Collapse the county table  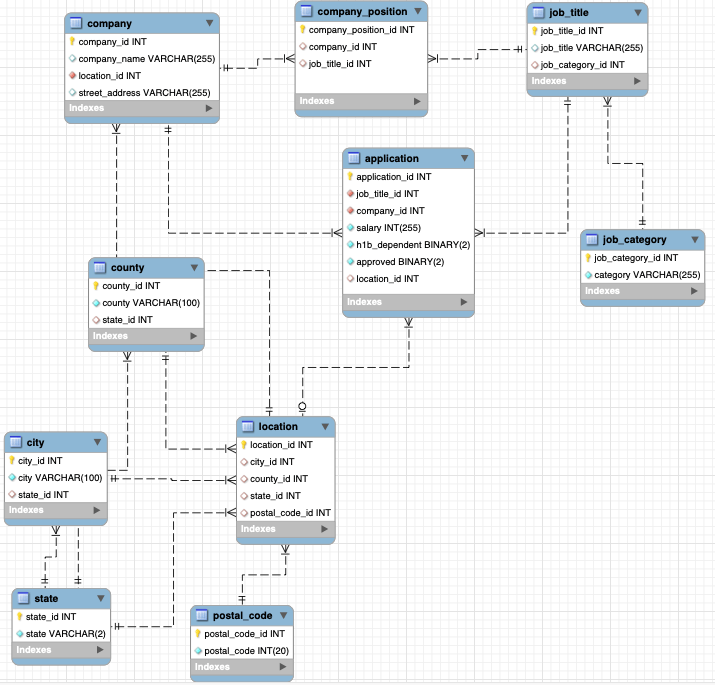194,267
